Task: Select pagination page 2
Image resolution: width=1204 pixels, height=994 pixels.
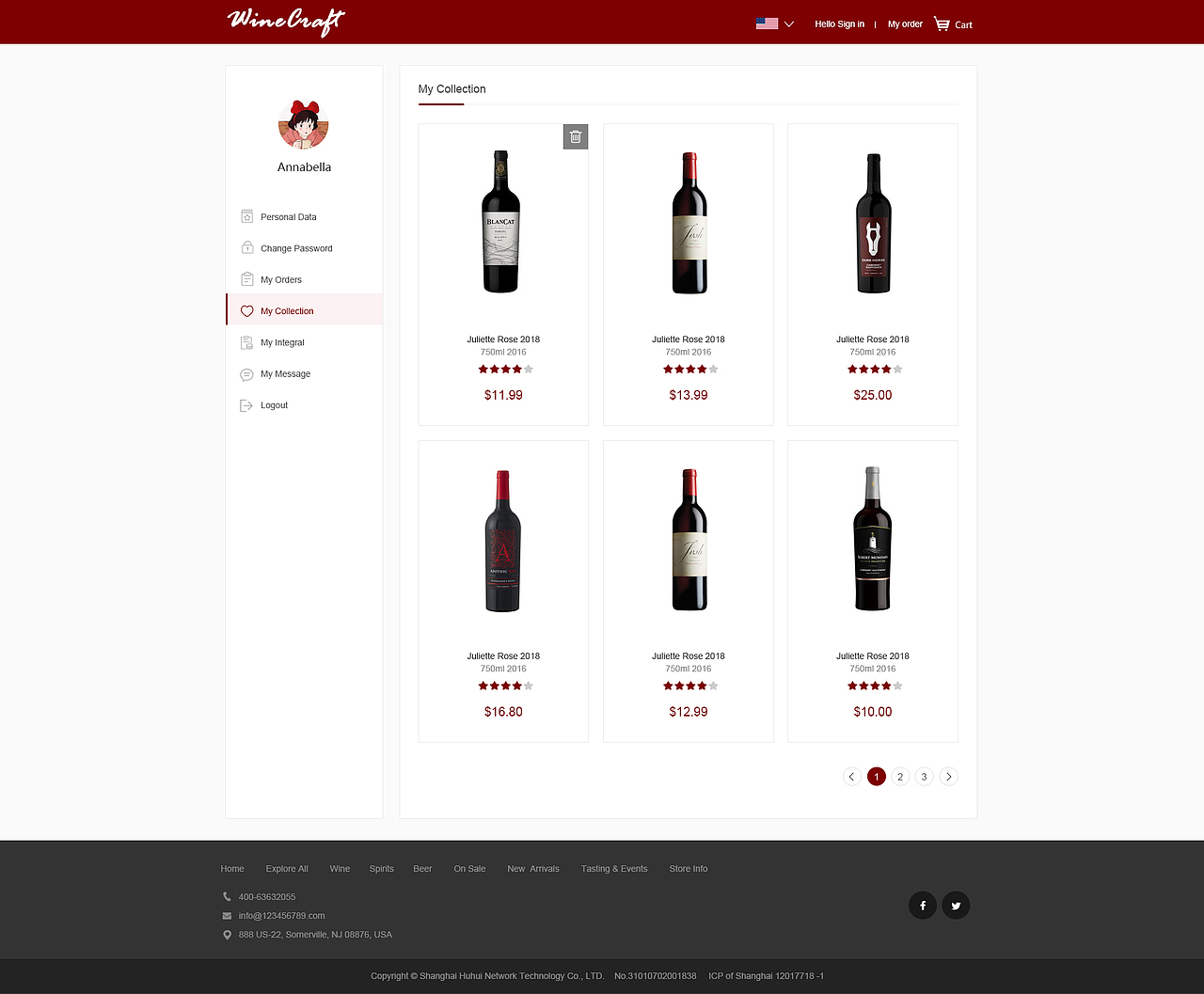Action: click(x=900, y=777)
